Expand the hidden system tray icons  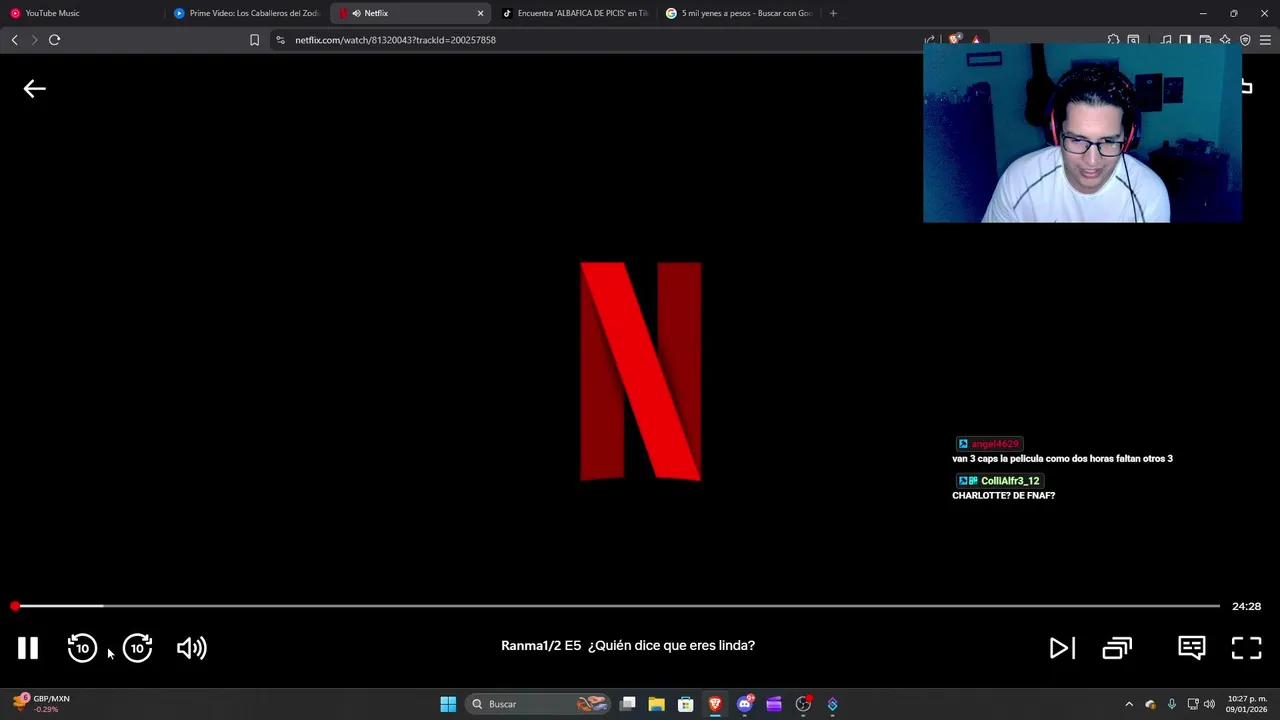tap(1129, 704)
